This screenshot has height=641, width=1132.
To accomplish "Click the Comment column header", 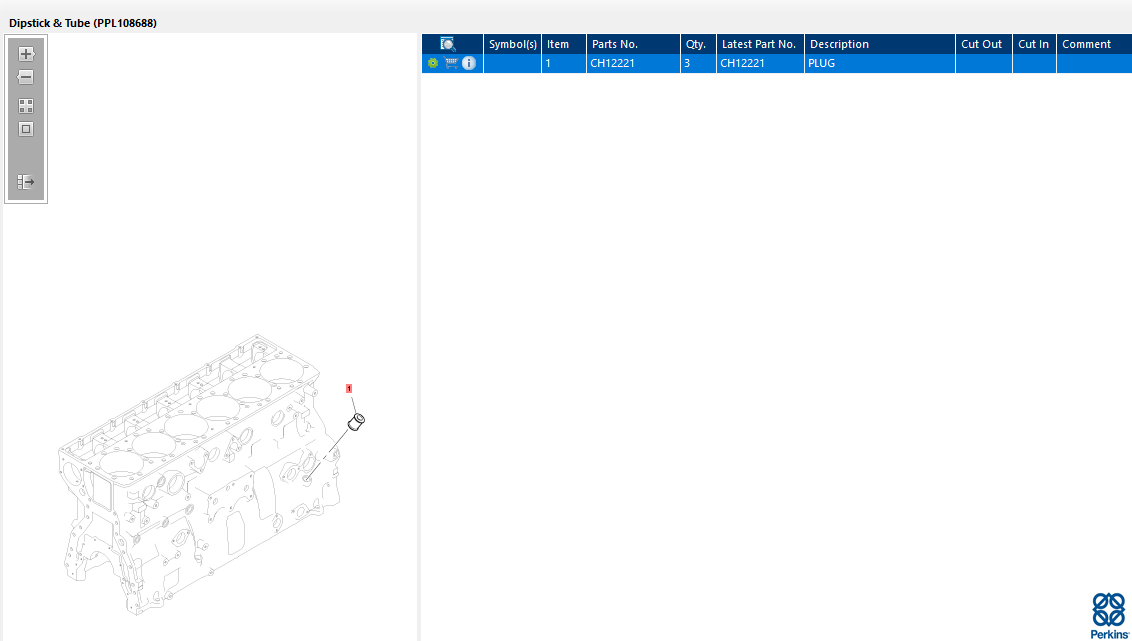I will pyautogui.click(x=1094, y=44).
